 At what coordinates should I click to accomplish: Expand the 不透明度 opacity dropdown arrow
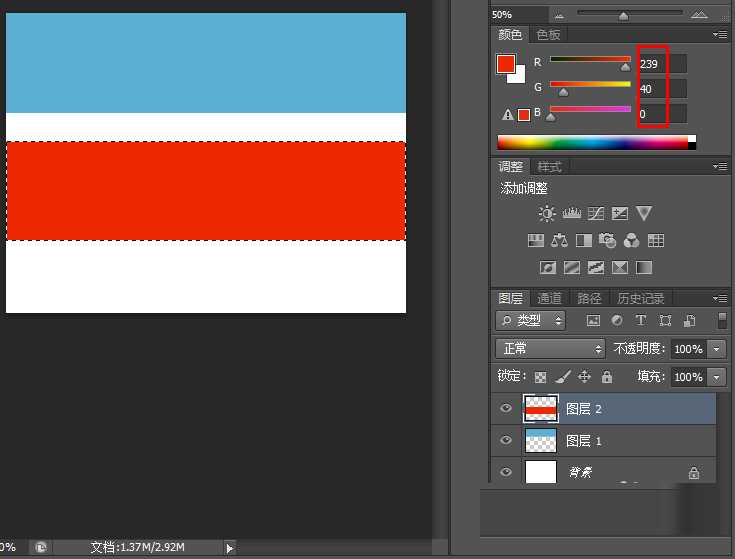coord(716,349)
